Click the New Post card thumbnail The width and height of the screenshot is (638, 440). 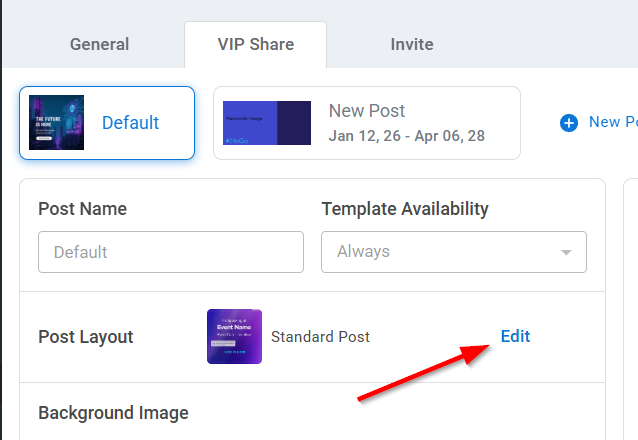(x=267, y=123)
